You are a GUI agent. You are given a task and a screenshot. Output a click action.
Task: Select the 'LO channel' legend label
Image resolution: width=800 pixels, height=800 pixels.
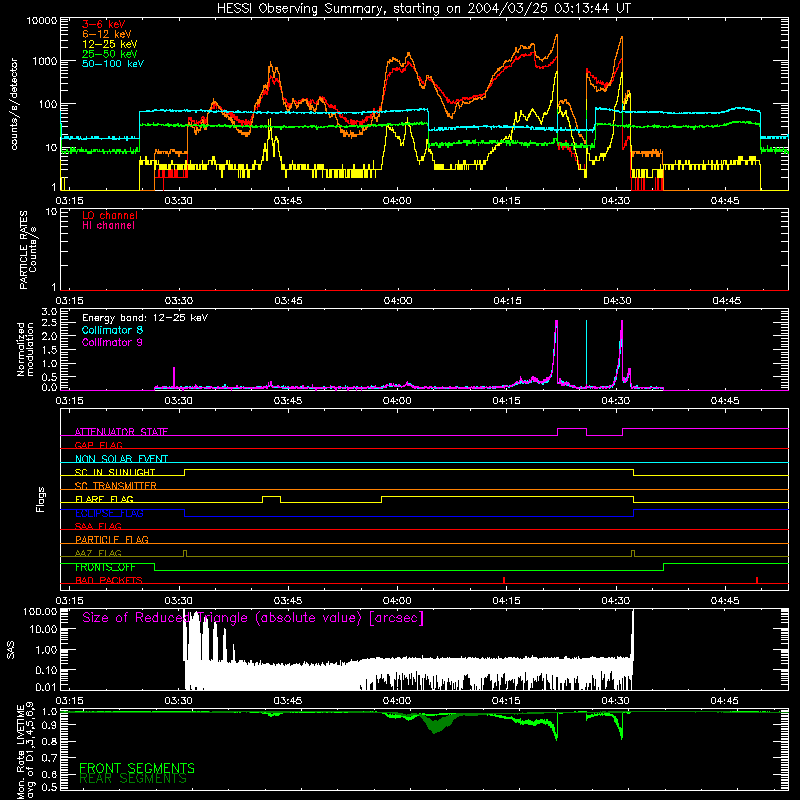click(110, 215)
